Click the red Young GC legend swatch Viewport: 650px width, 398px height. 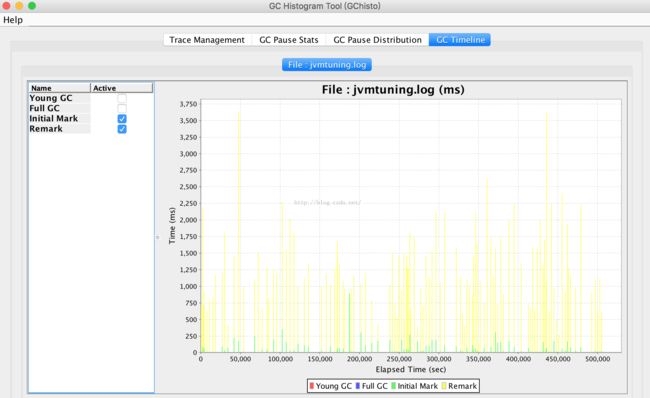(x=312, y=386)
